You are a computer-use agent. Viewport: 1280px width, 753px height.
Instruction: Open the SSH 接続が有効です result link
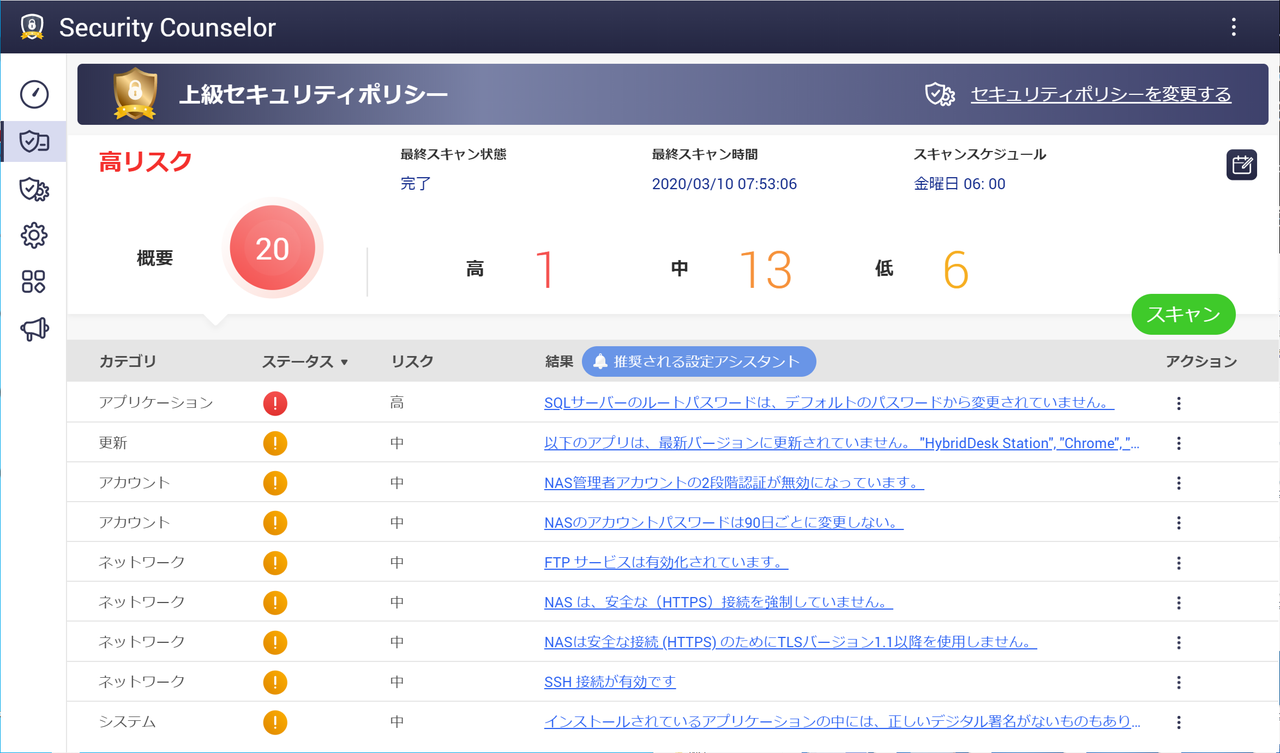tap(609, 682)
